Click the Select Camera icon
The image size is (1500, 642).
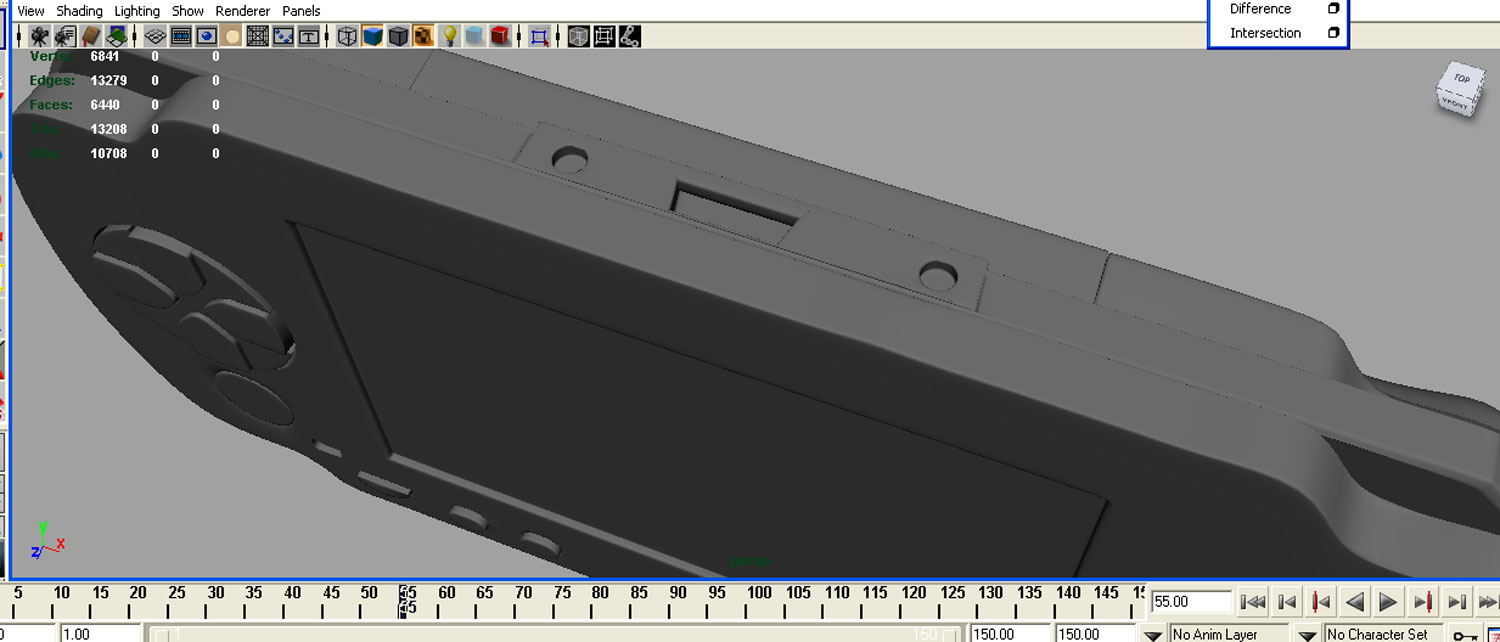(39, 36)
